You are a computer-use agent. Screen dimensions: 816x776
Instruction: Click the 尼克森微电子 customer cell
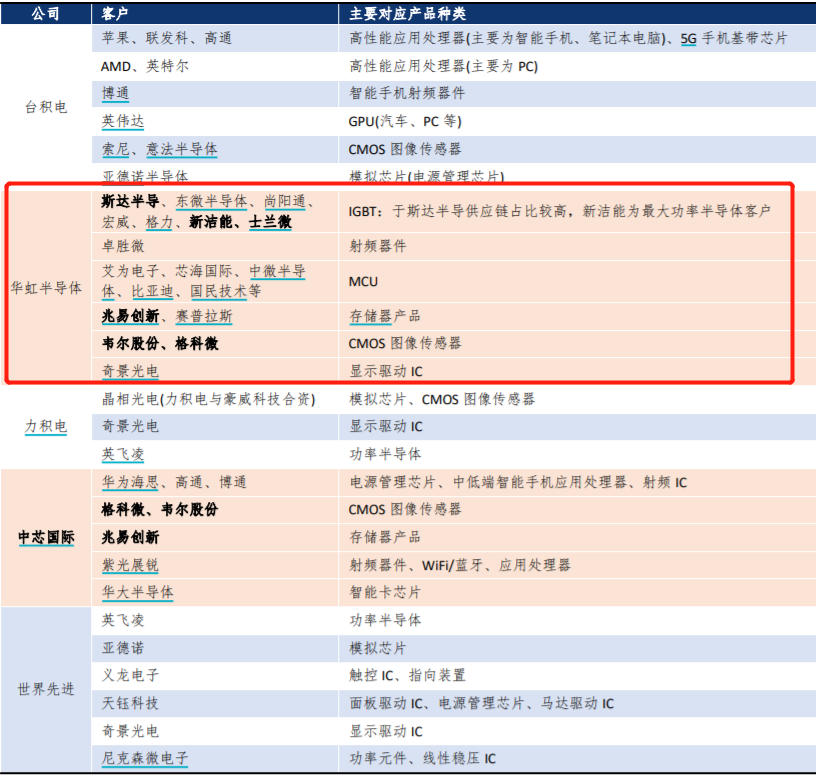(215, 758)
